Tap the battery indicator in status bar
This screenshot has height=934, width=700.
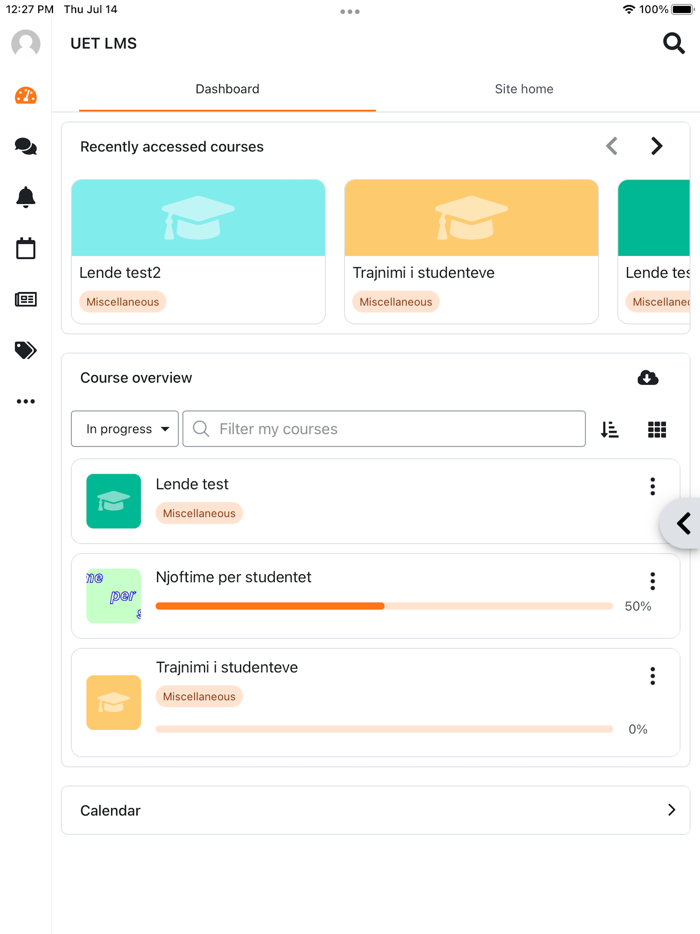683,10
